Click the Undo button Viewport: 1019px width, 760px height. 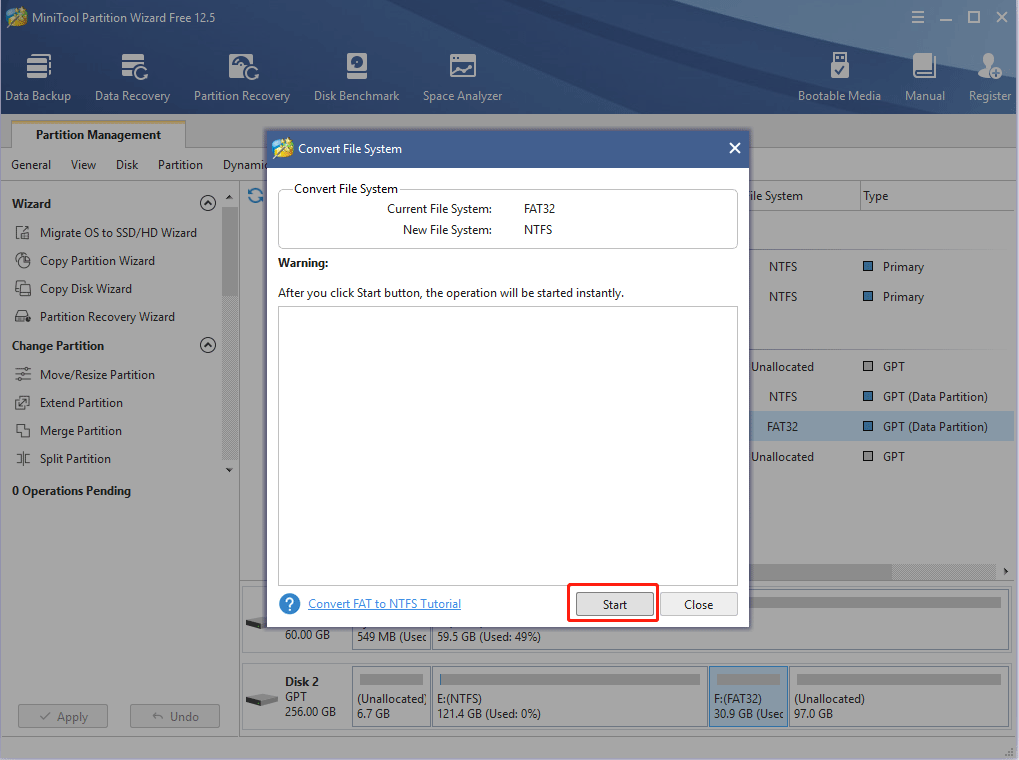[x=175, y=716]
